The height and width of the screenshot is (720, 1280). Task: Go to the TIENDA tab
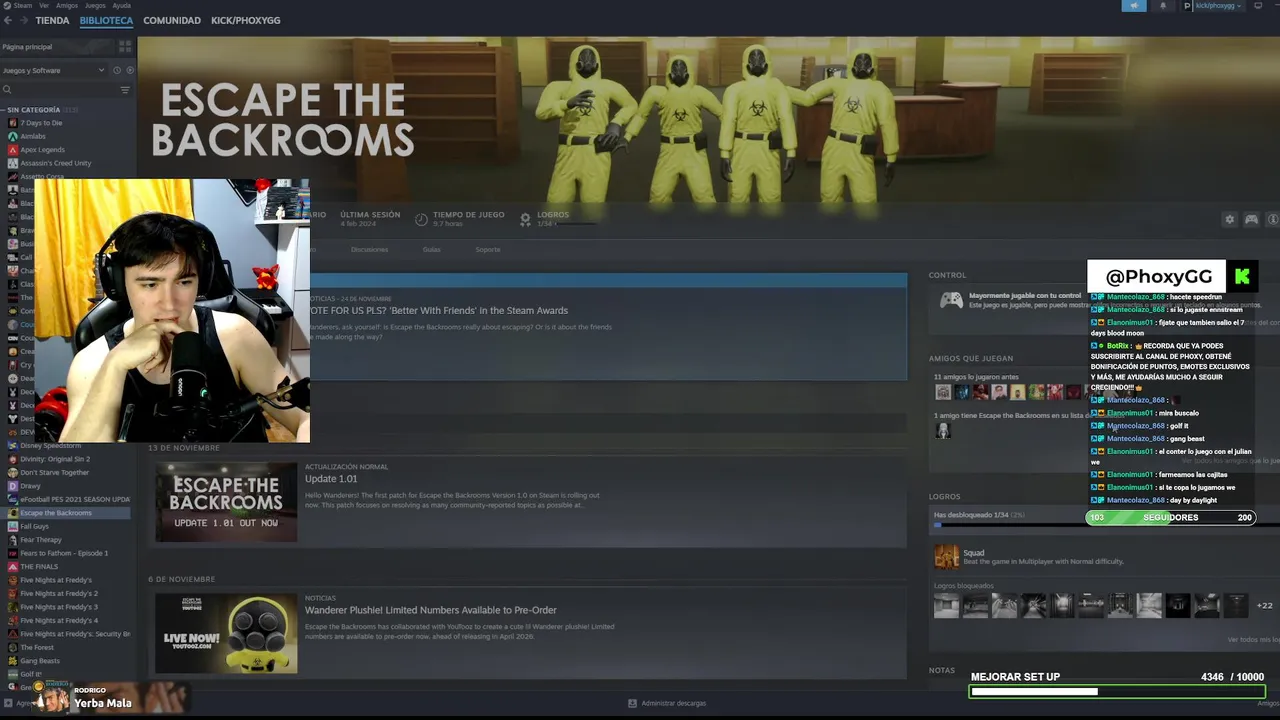pyautogui.click(x=52, y=20)
